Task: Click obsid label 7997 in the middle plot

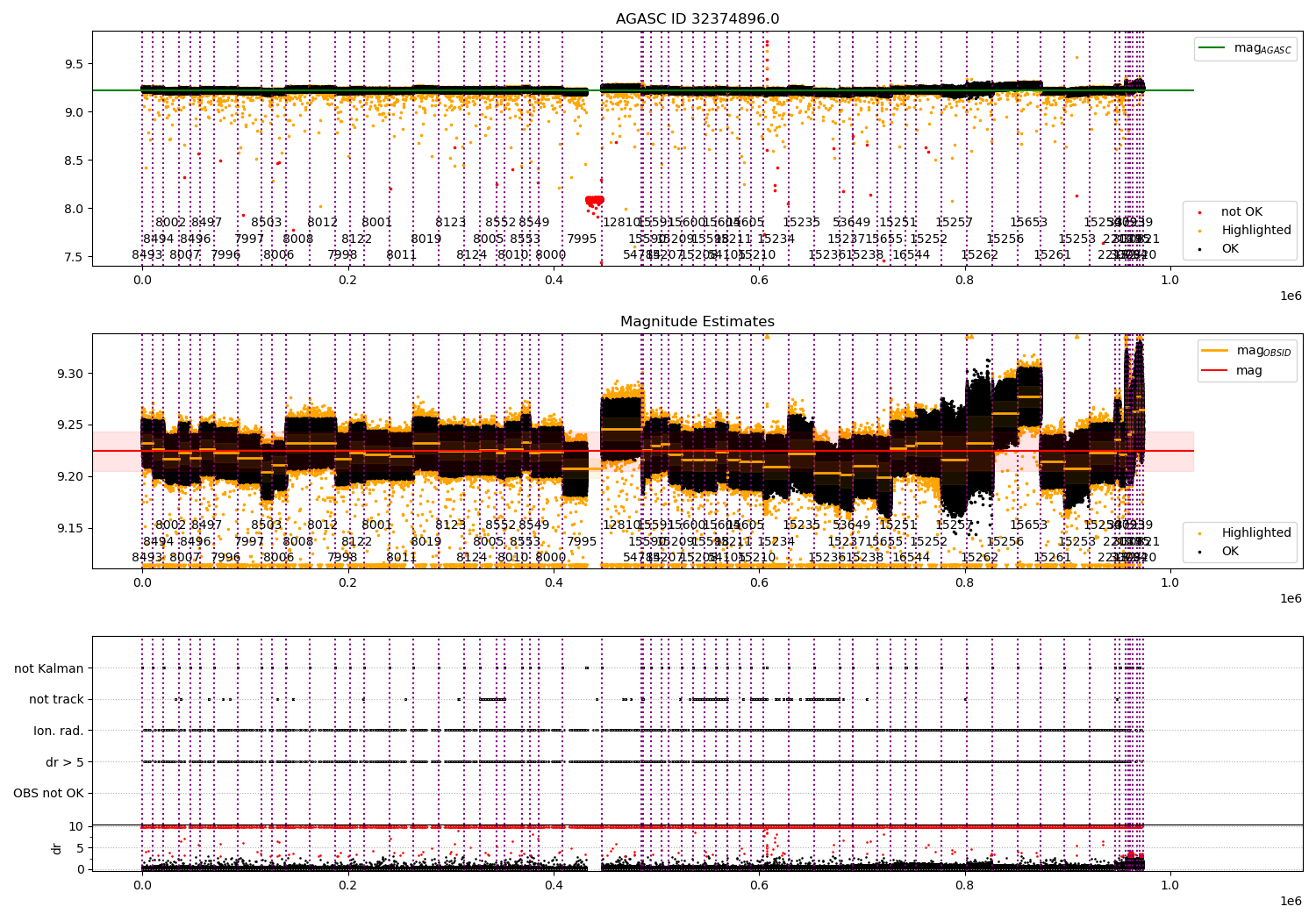Action: [249, 541]
